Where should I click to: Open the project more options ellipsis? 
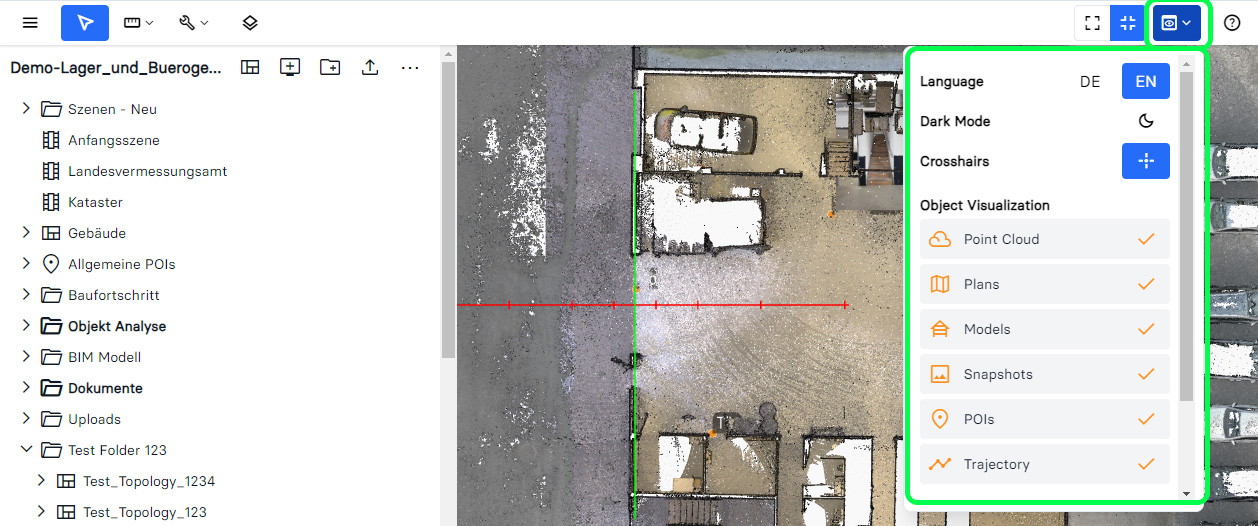[x=410, y=67]
